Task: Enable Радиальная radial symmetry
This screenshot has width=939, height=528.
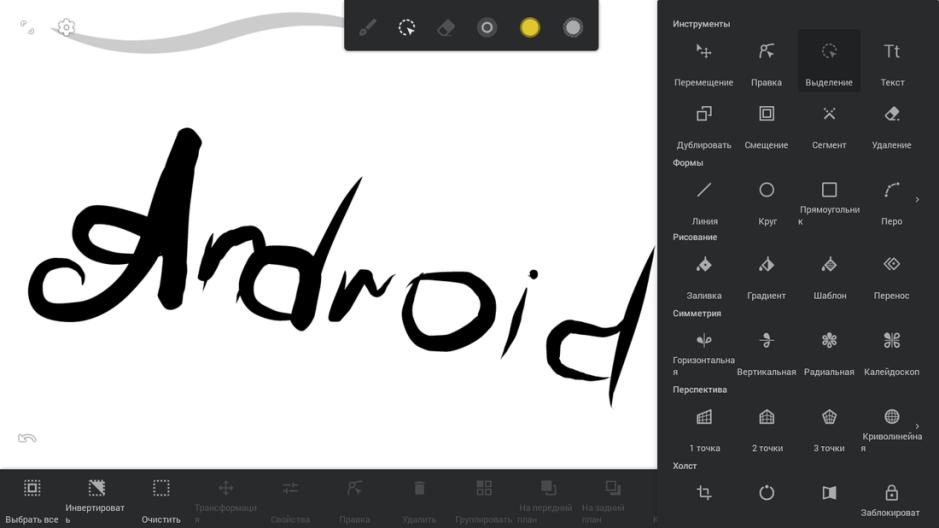Action: [829, 352]
